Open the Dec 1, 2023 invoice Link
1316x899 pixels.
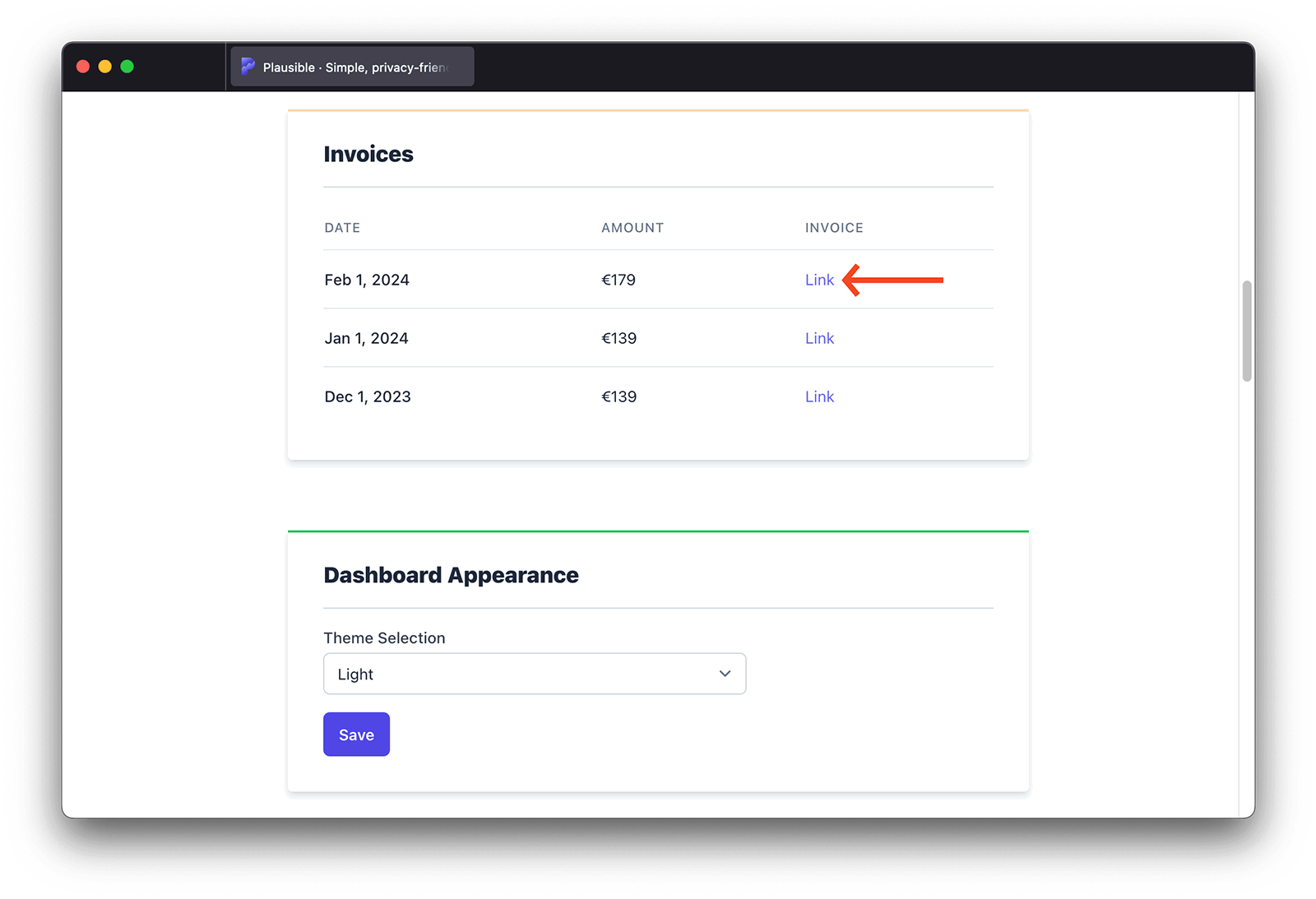[818, 396]
